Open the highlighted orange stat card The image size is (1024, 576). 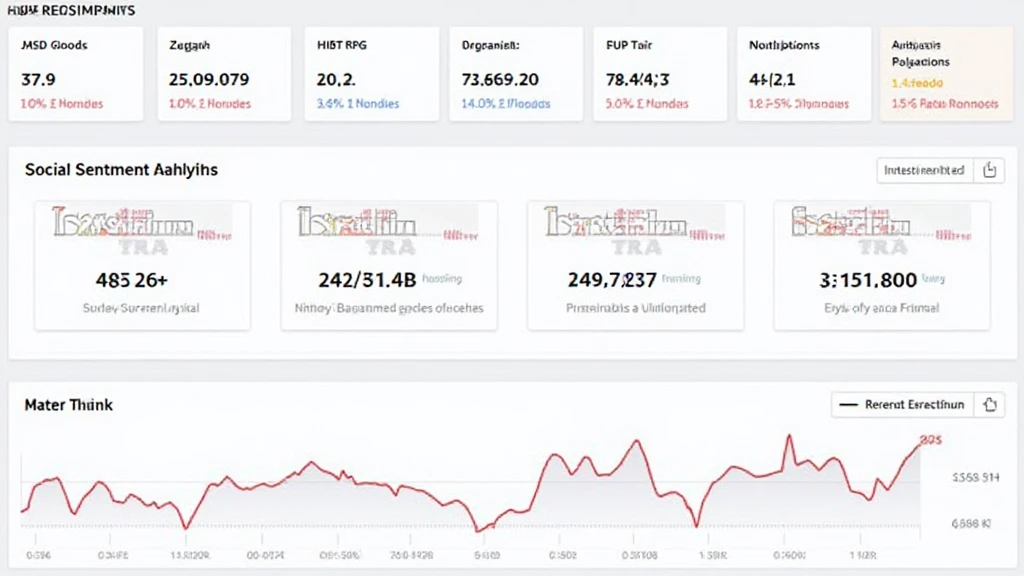tap(944, 74)
